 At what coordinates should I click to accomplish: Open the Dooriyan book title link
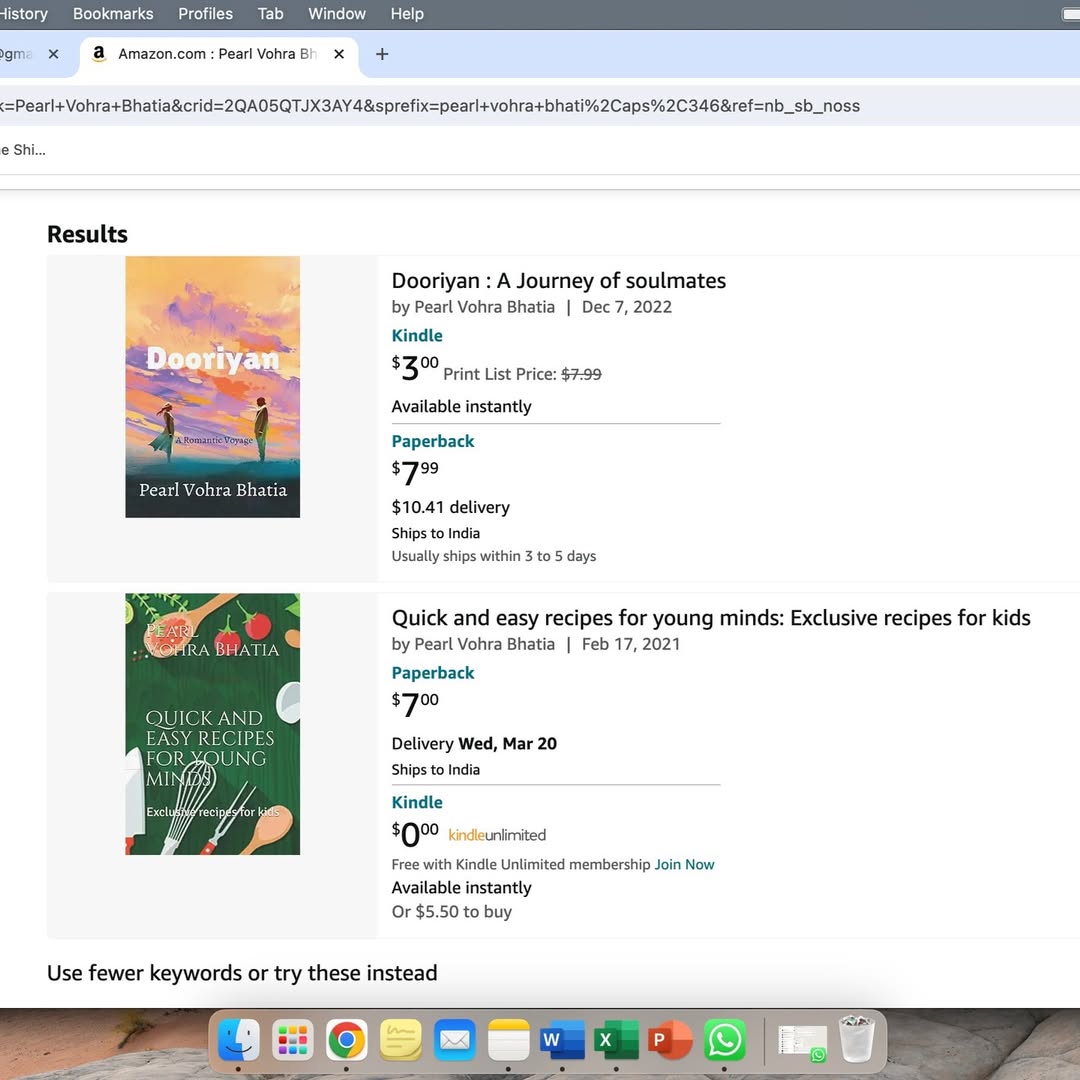click(558, 281)
